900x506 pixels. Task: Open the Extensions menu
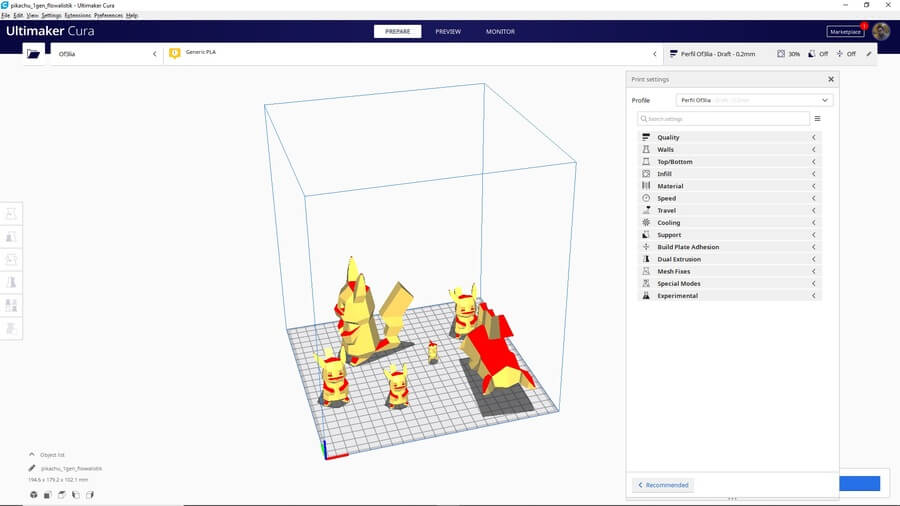(77, 16)
